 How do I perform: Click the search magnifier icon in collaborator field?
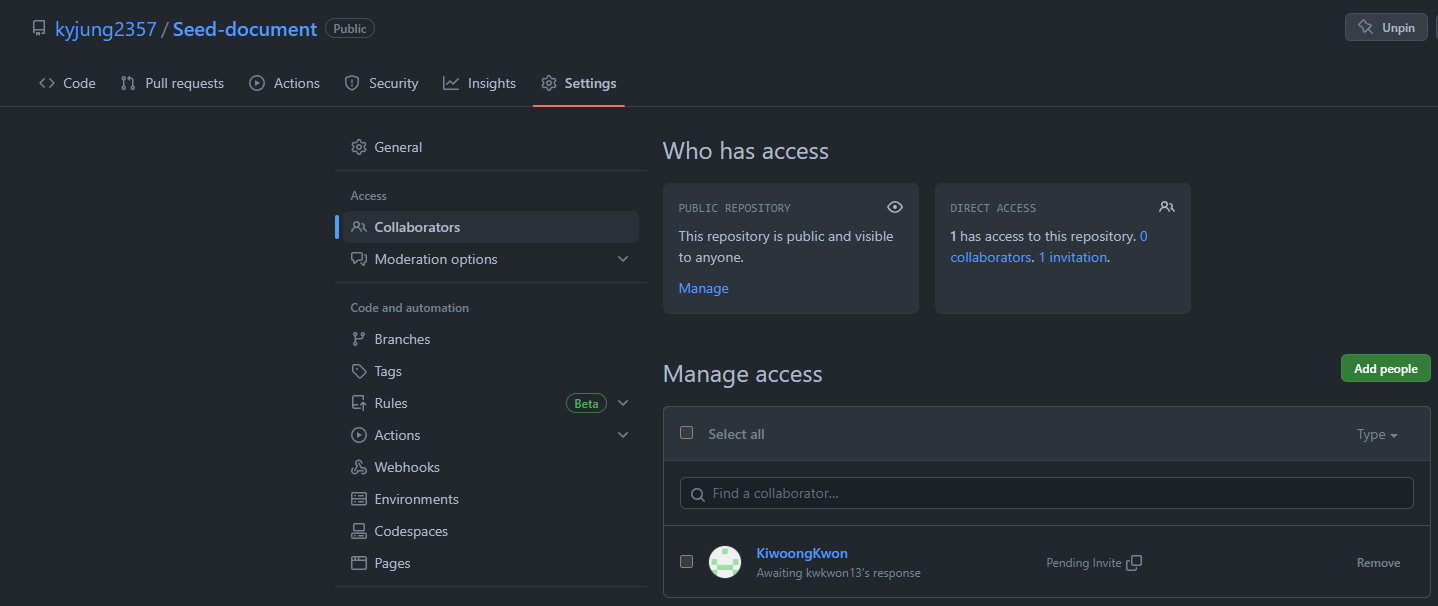698,494
